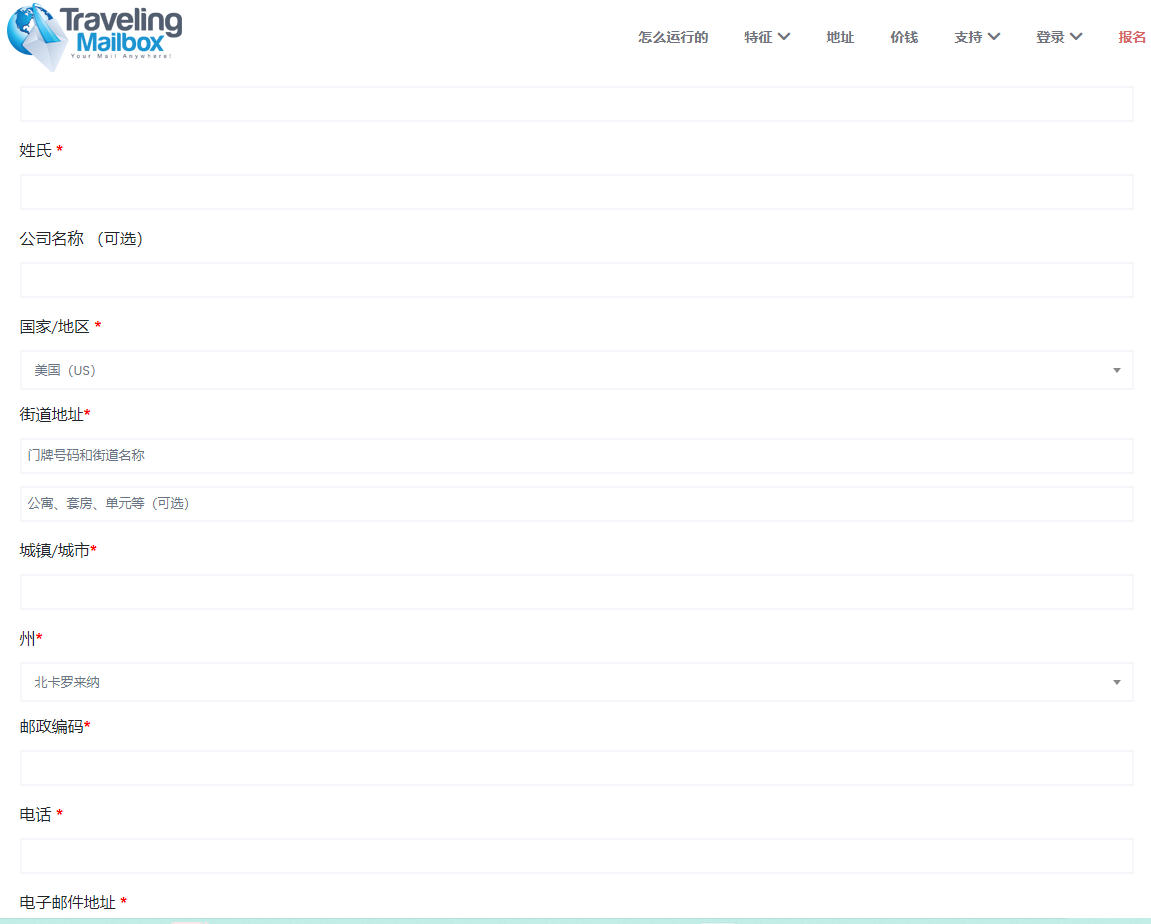
Task: Click the 公寓、套房、单元等 optional field
Action: pos(576,503)
